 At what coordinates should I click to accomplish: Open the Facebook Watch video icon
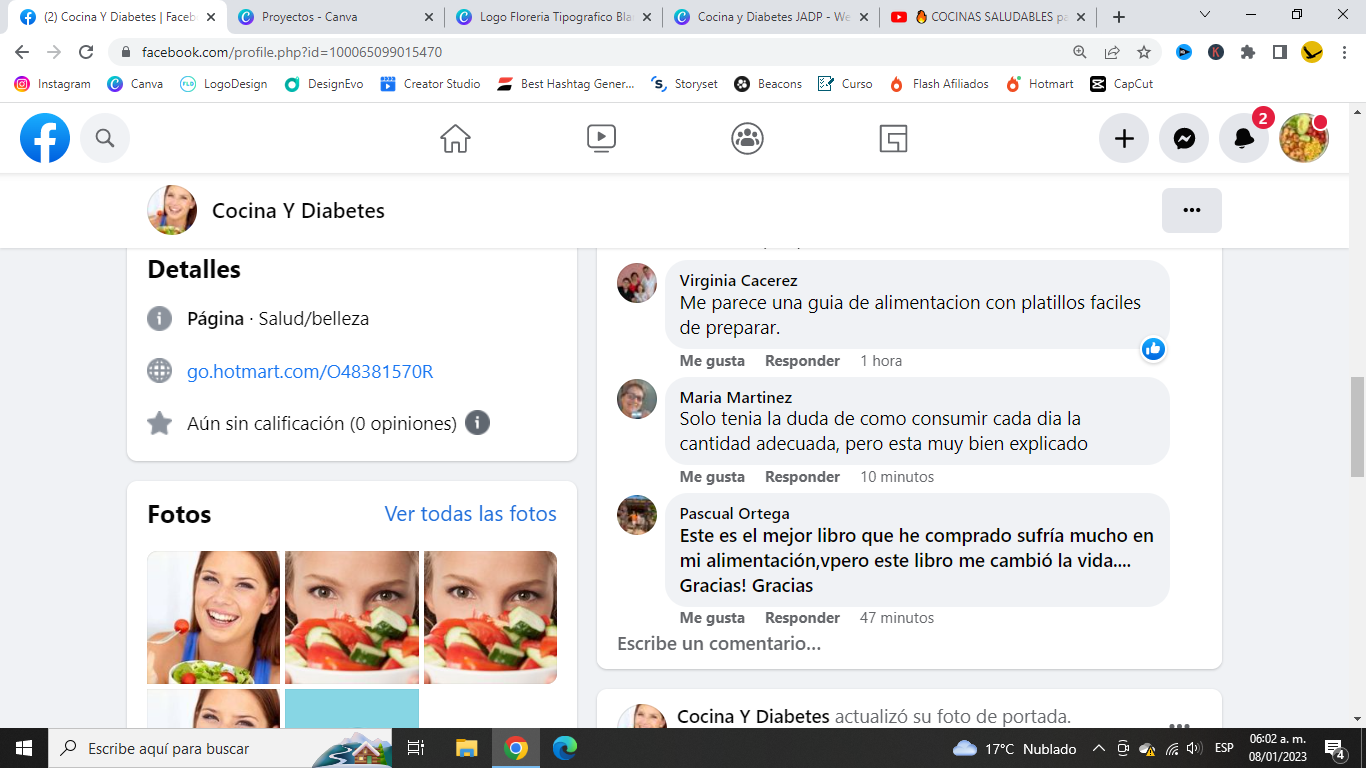601,138
